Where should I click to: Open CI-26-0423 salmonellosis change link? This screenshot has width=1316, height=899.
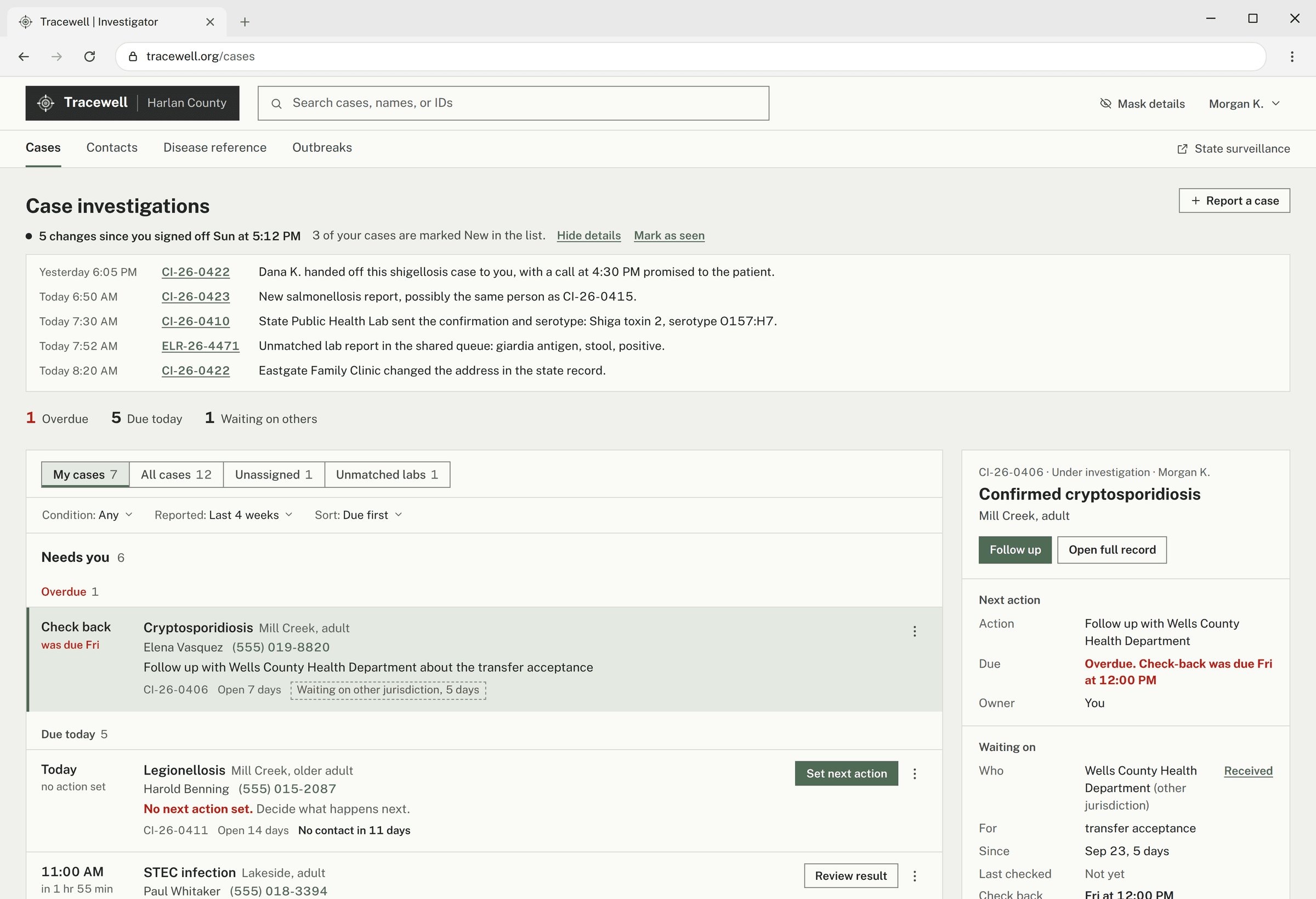[x=196, y=297]
